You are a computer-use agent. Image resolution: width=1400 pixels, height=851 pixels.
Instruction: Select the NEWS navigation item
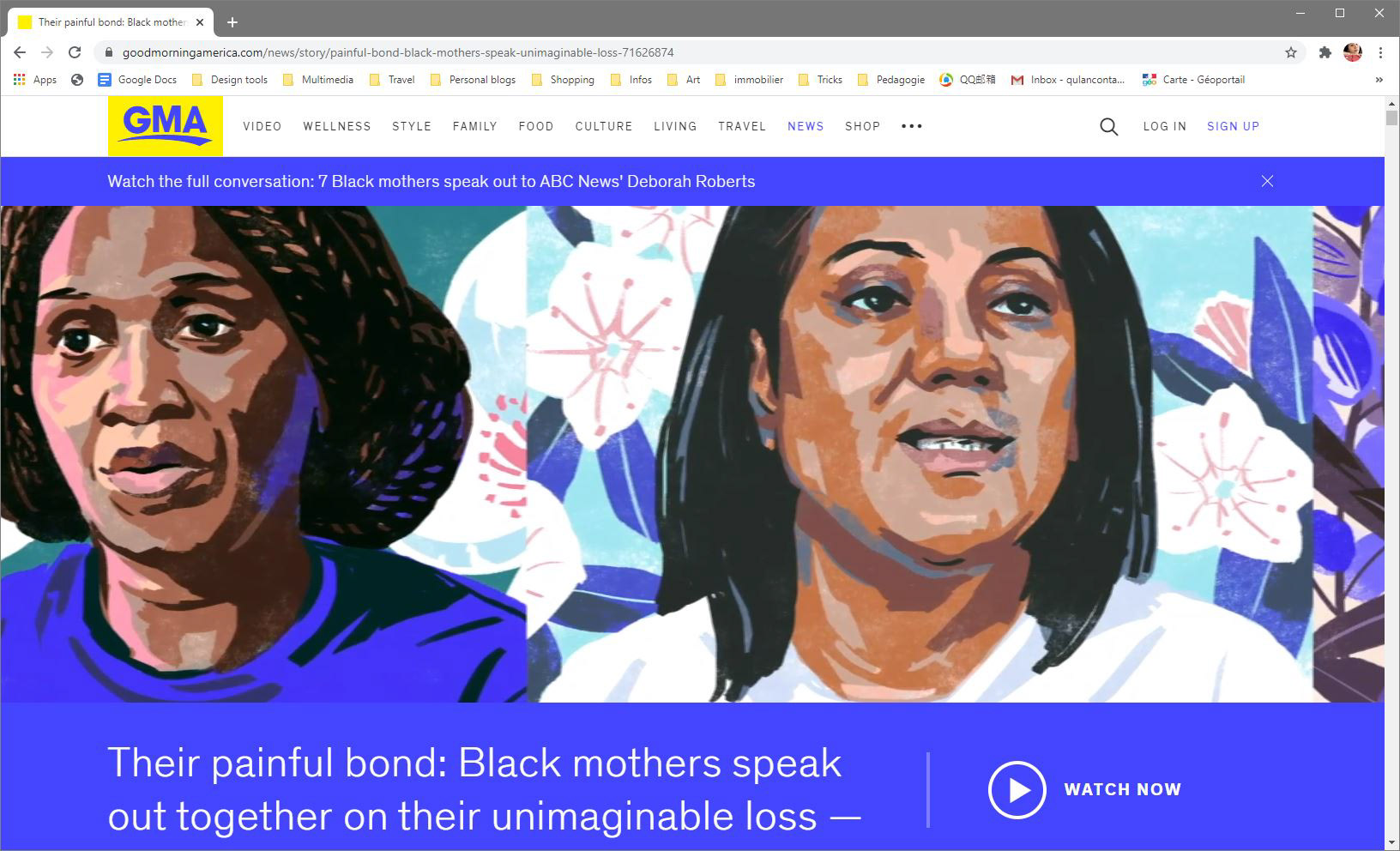(806, 126)
